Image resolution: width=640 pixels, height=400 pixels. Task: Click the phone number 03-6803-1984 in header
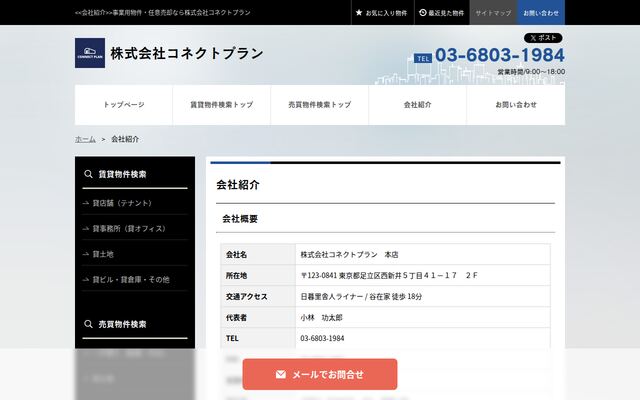click(x=500, y=55)
